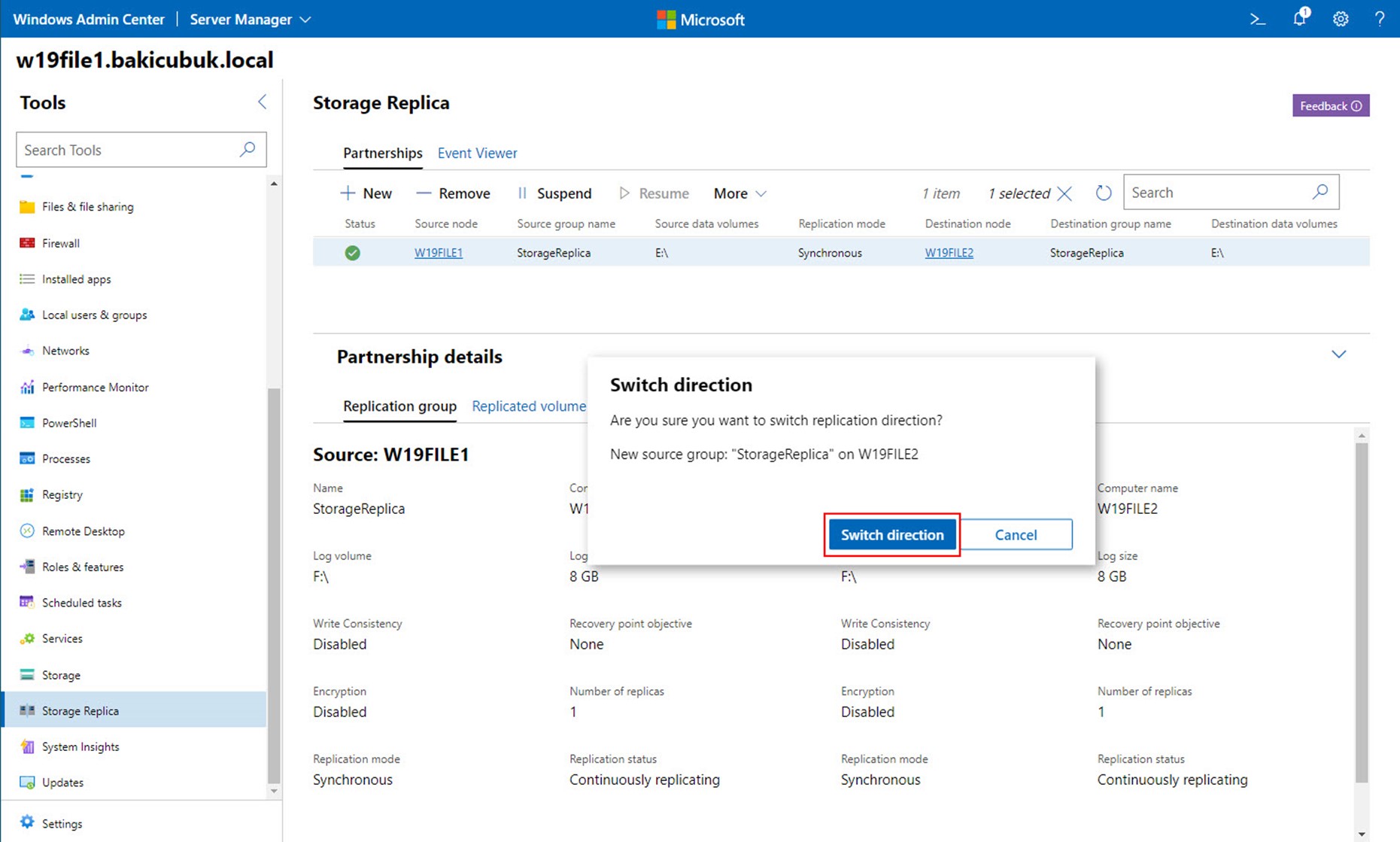Image resolution: width=1400 pixels, height=842 pixels.
Task: Click Remove in the partnerships toolbar
Action: [453, 193]
